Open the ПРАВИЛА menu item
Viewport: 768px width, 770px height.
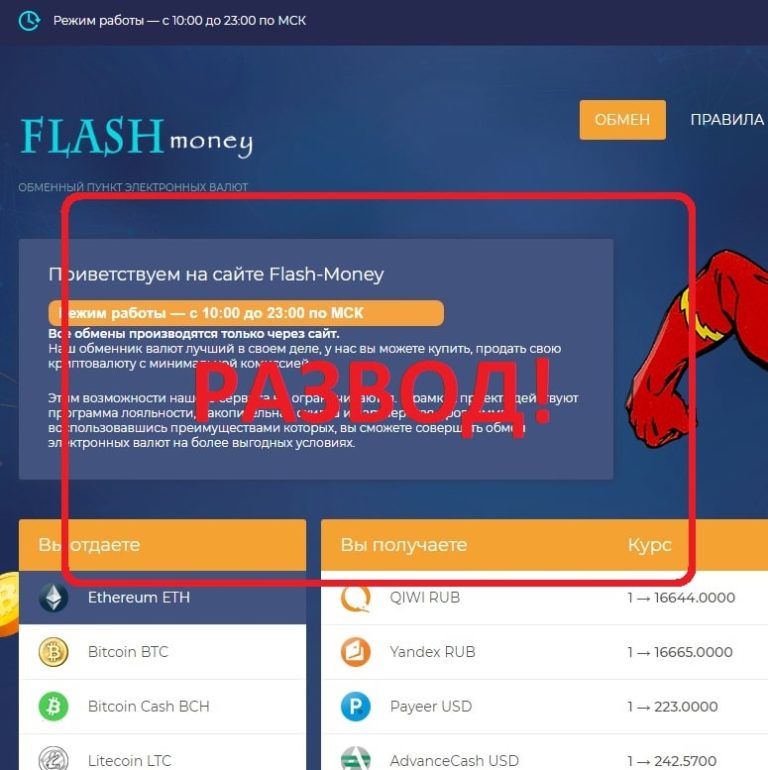(727, 120)
